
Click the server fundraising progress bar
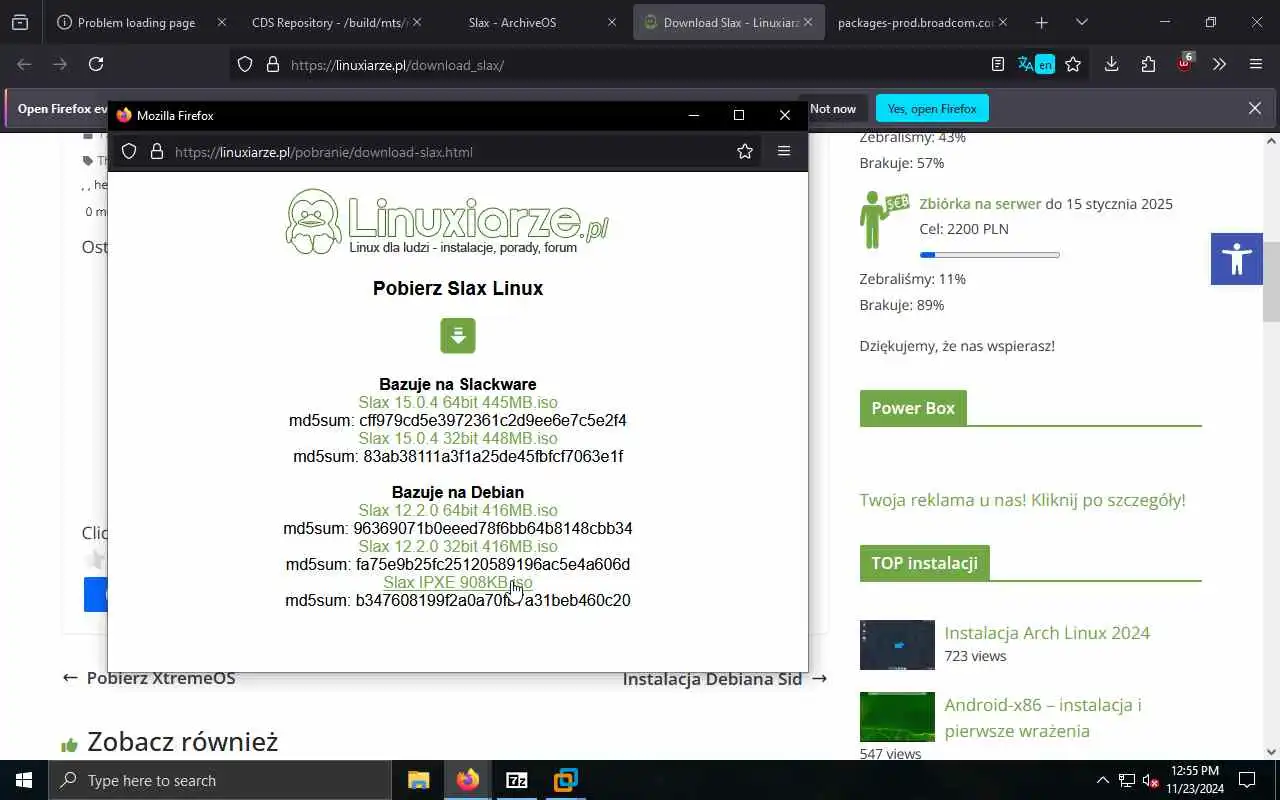coord(989,255)
